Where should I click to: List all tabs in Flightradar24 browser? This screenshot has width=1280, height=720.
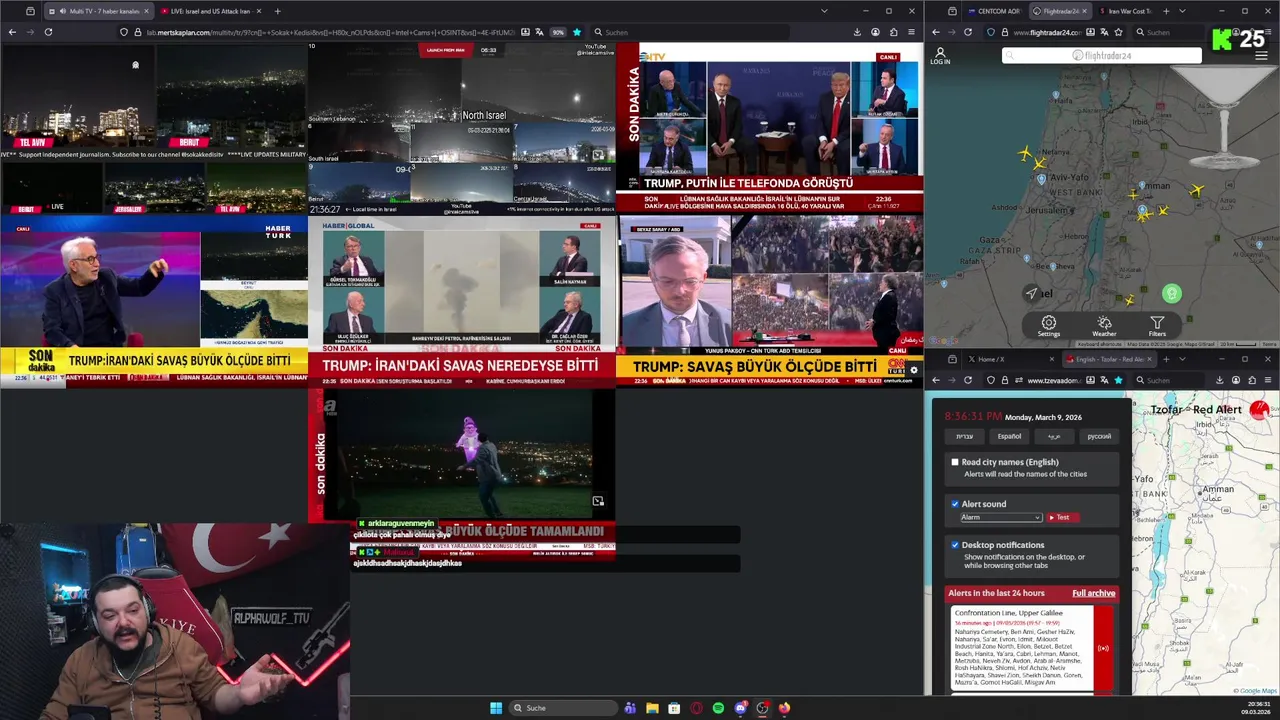[1182, 11]
